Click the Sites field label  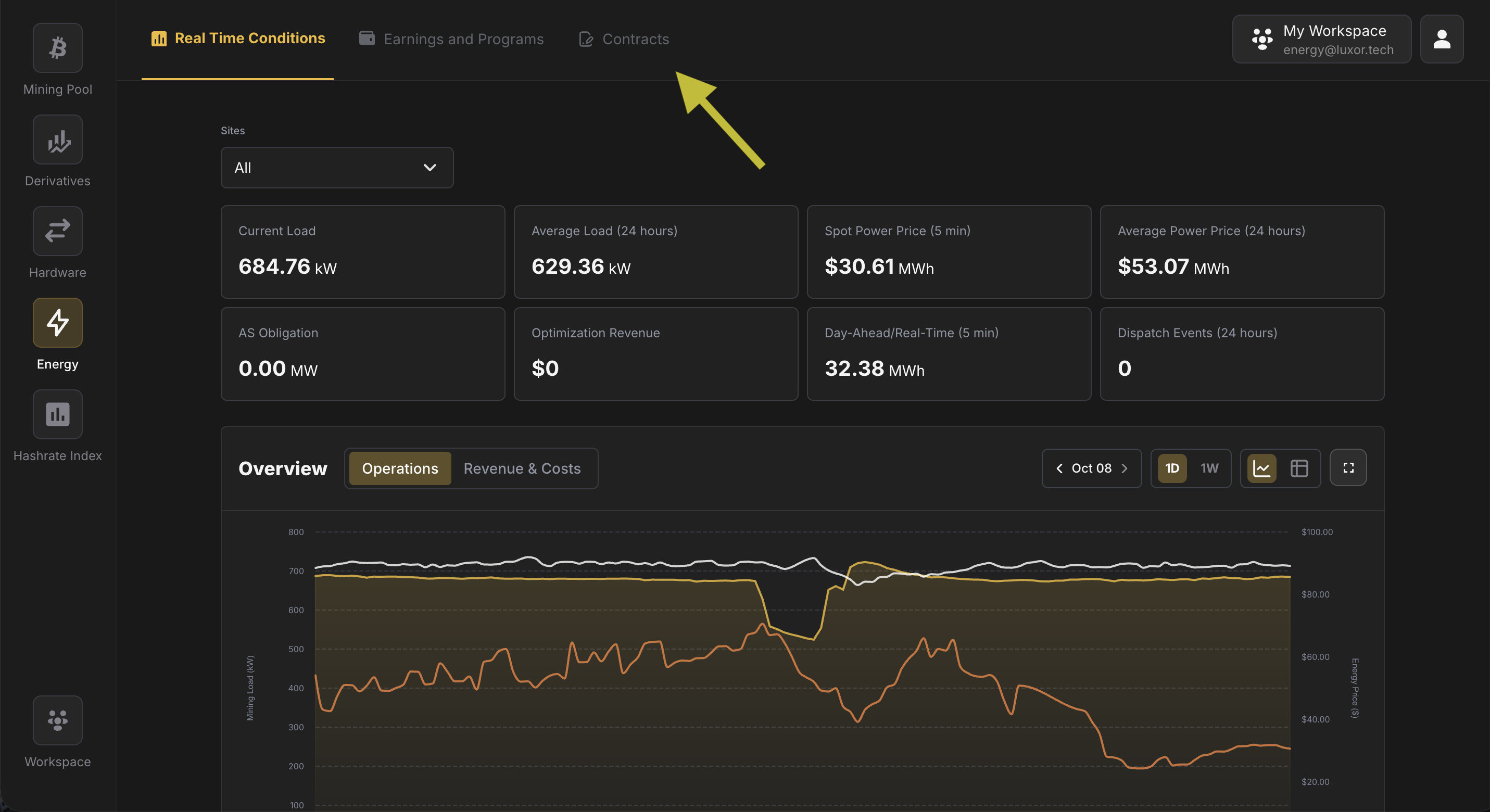(x=233, y=131)
